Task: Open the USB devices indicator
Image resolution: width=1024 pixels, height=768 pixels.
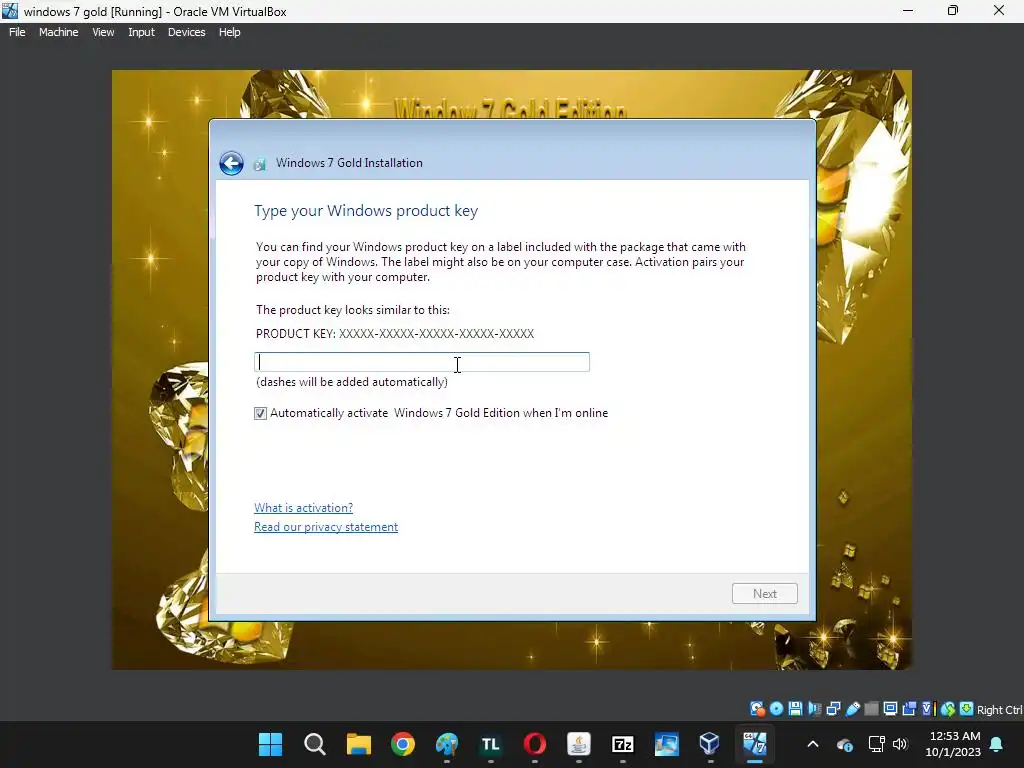Action: (852, 709)
